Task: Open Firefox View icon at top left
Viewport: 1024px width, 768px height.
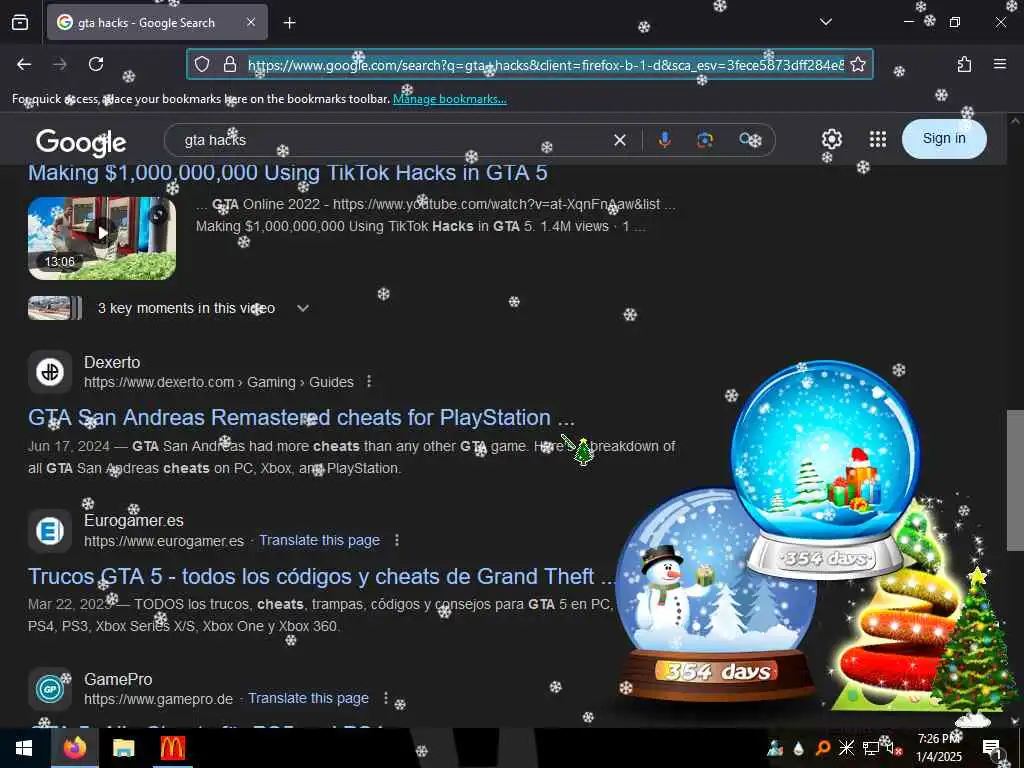Action: pyautogui.click(x=20, y=23)
